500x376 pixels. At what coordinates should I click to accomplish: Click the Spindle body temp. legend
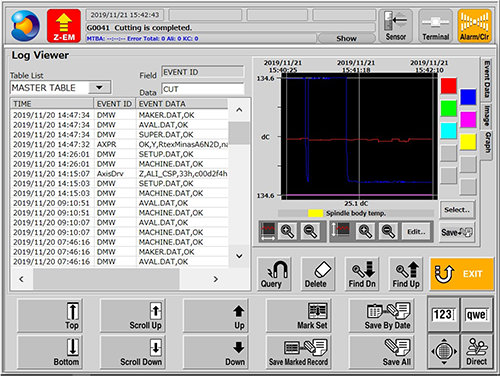(356, 213)
